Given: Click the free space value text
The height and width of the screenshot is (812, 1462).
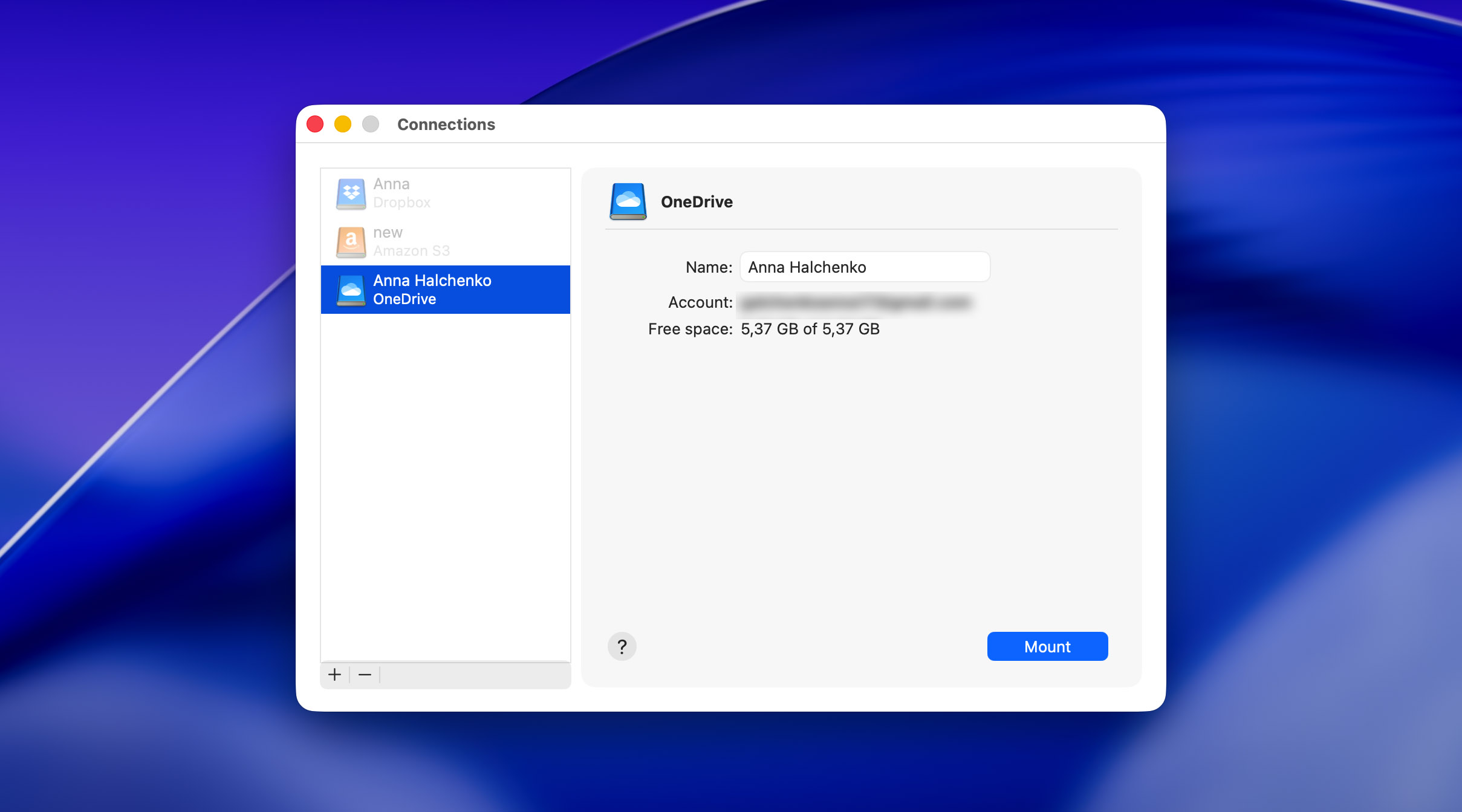Looking at the screenshot, I should 810,329.
